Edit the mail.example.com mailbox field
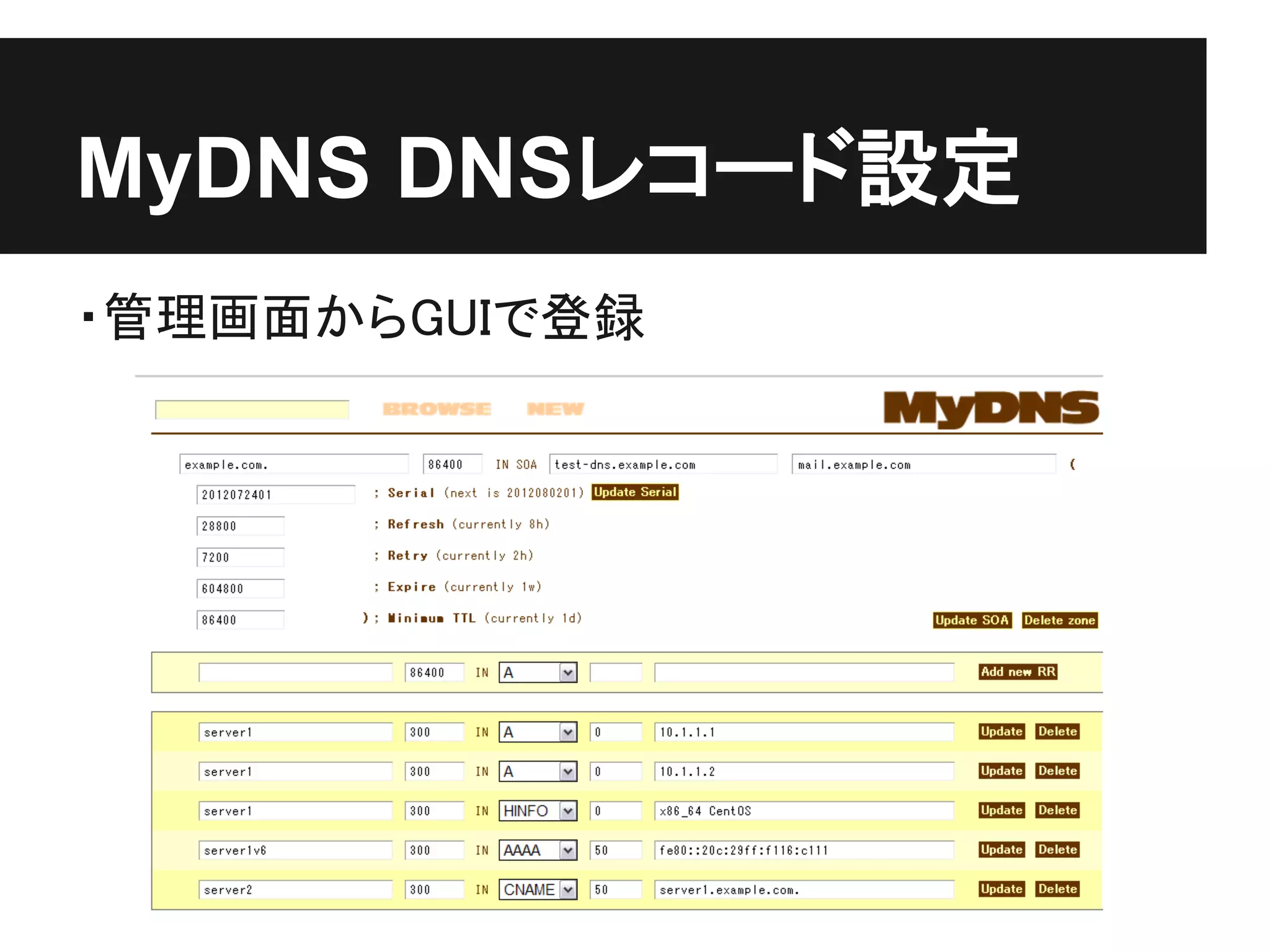The image size is (1270, 952). pos(923,464)
